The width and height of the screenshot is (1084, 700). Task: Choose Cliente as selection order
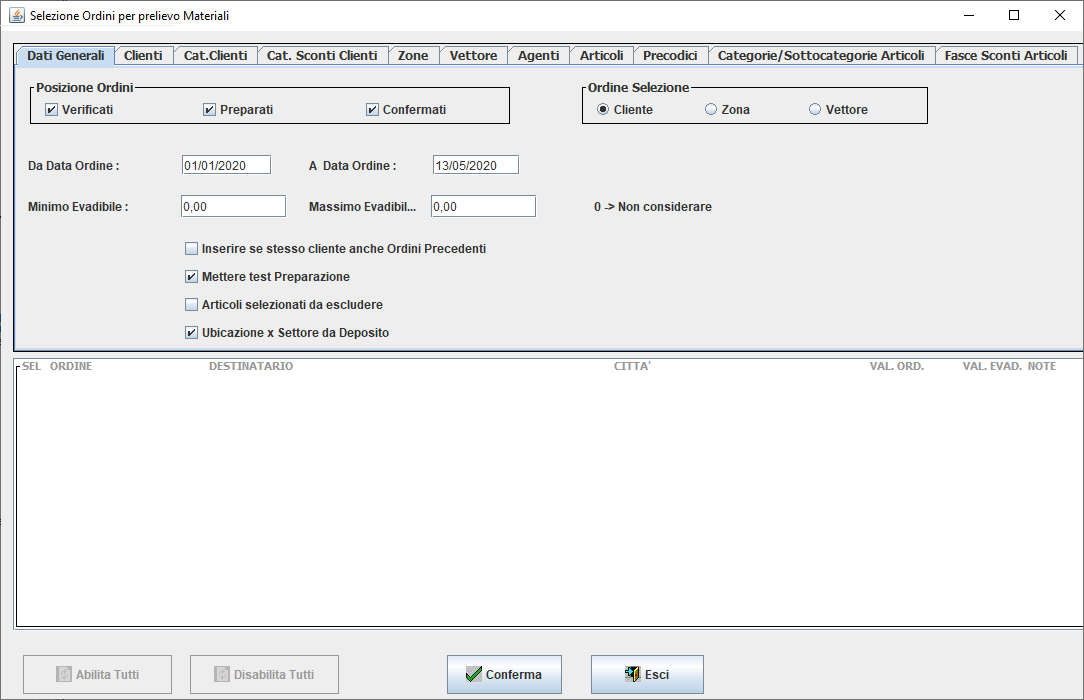tap(603, 110)
